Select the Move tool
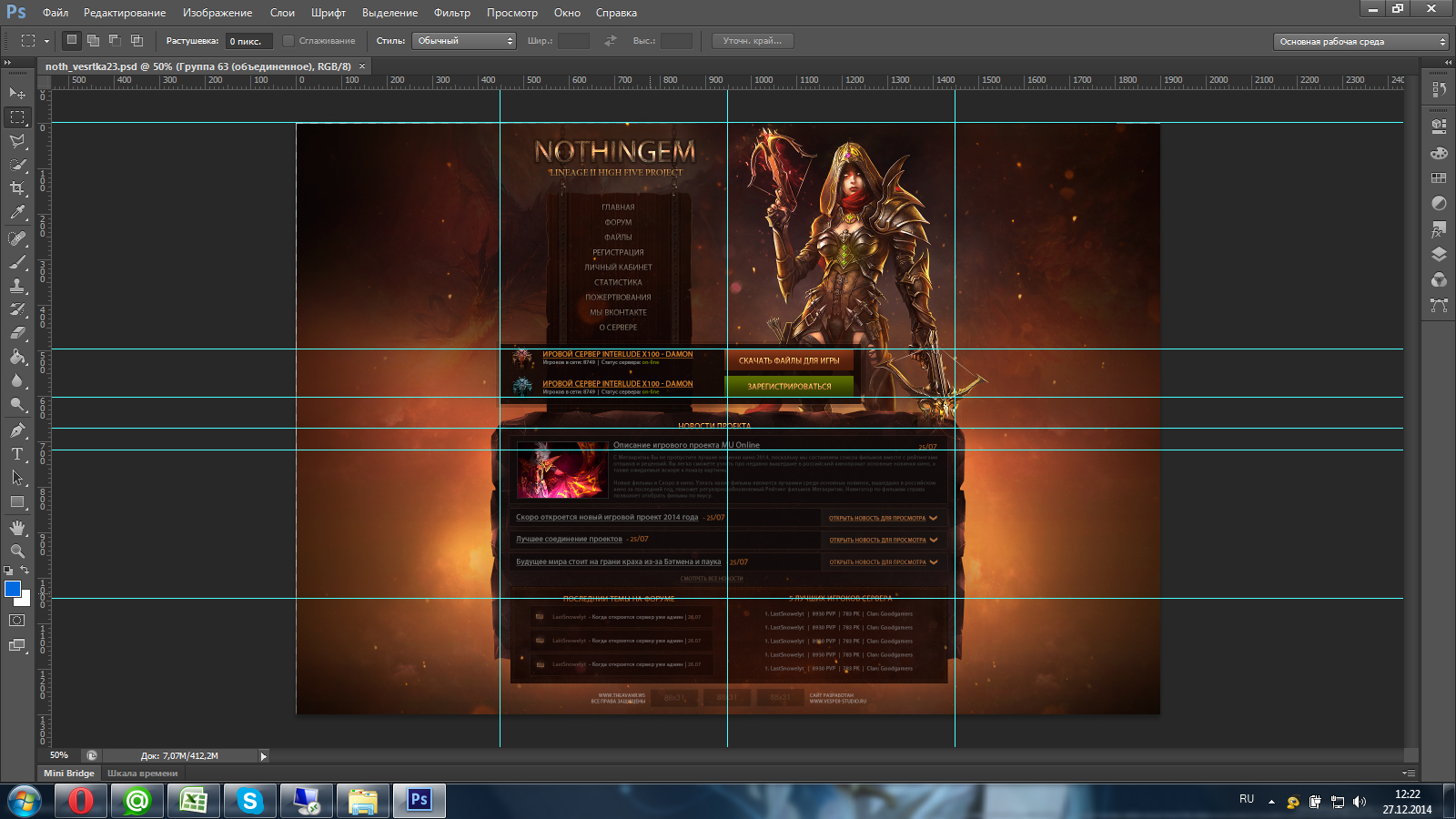This screenshot has width=1456, height=819. [x=17, y=93]
